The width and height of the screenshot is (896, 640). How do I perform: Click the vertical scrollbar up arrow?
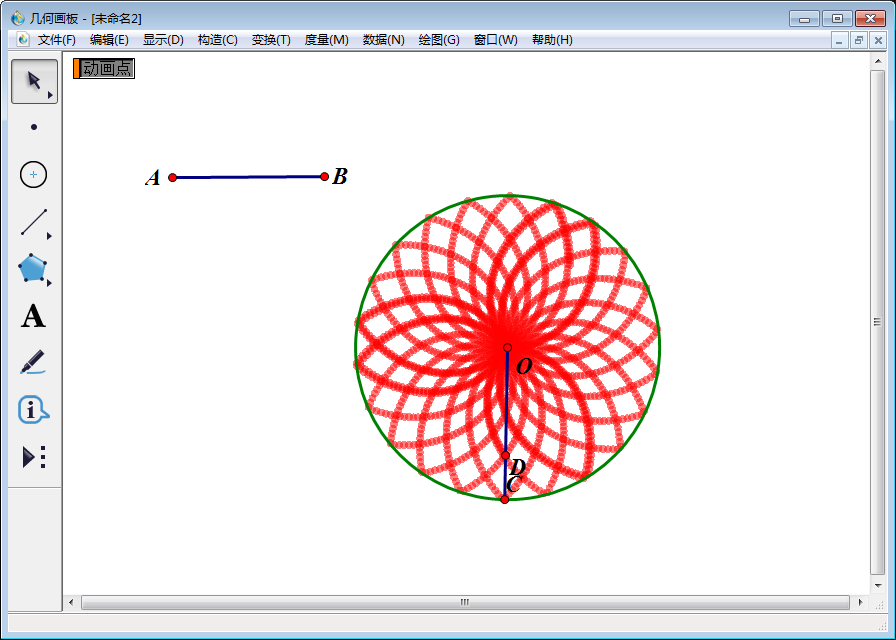[x=877, y=61]
